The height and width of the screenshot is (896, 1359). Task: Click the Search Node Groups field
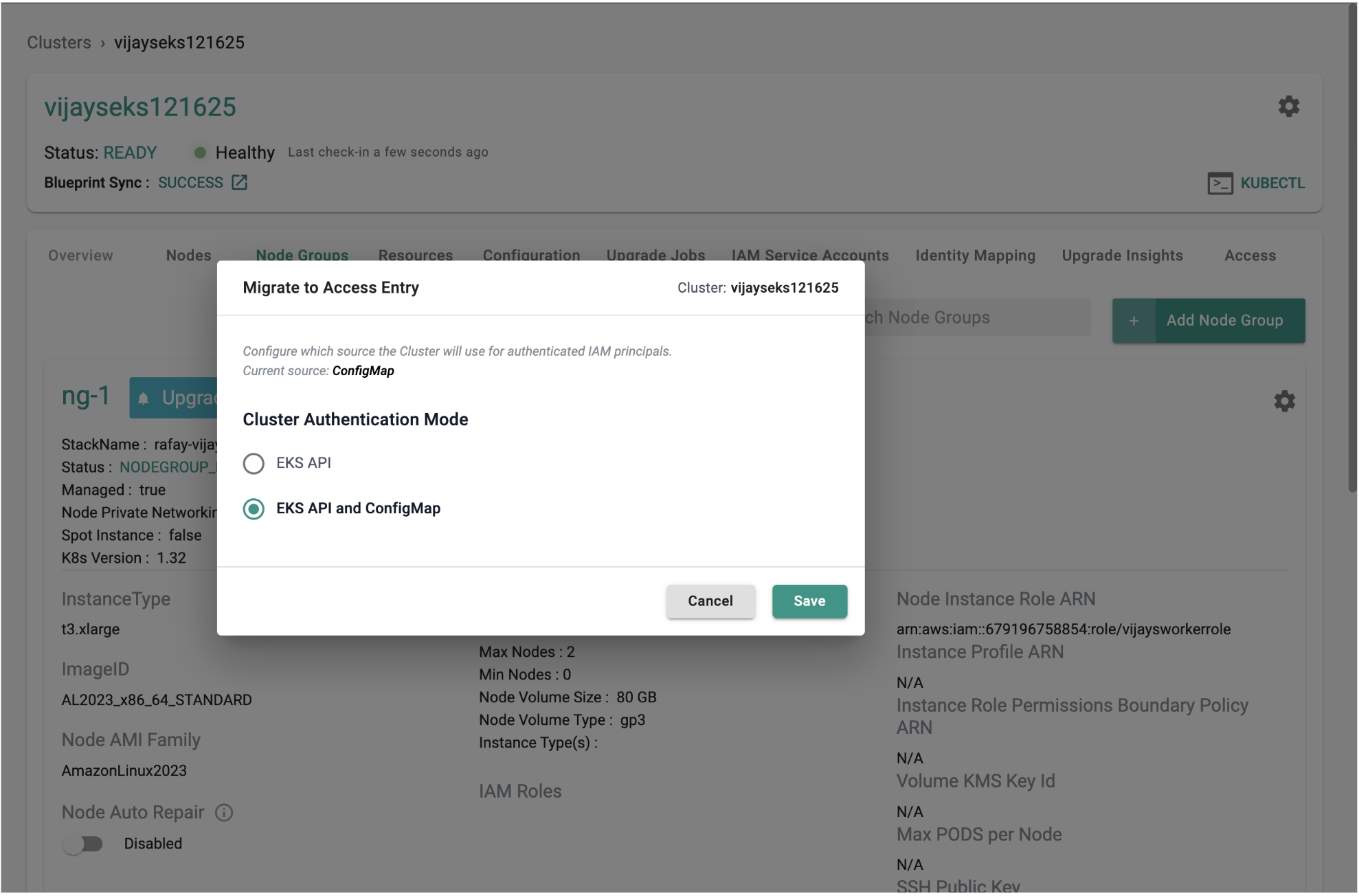(976, 318)
